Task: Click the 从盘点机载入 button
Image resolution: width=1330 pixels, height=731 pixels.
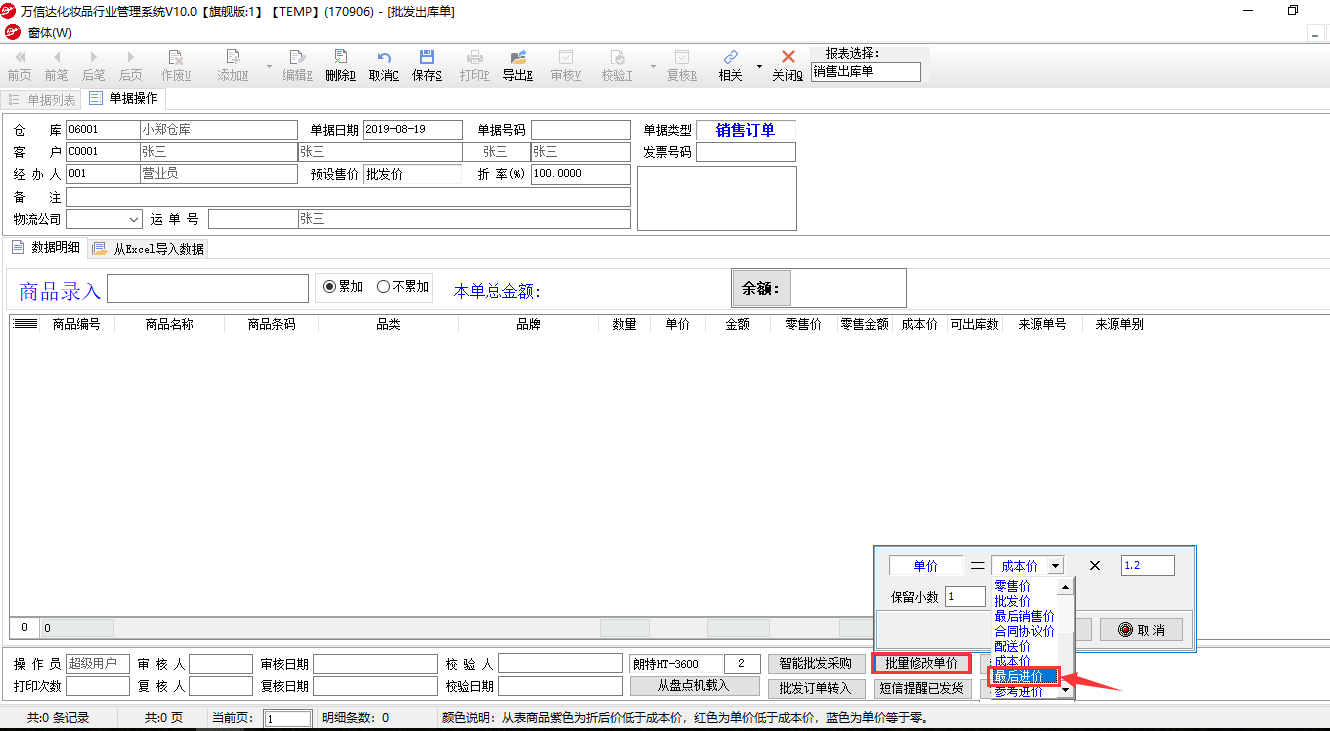Action: point(693,686)
